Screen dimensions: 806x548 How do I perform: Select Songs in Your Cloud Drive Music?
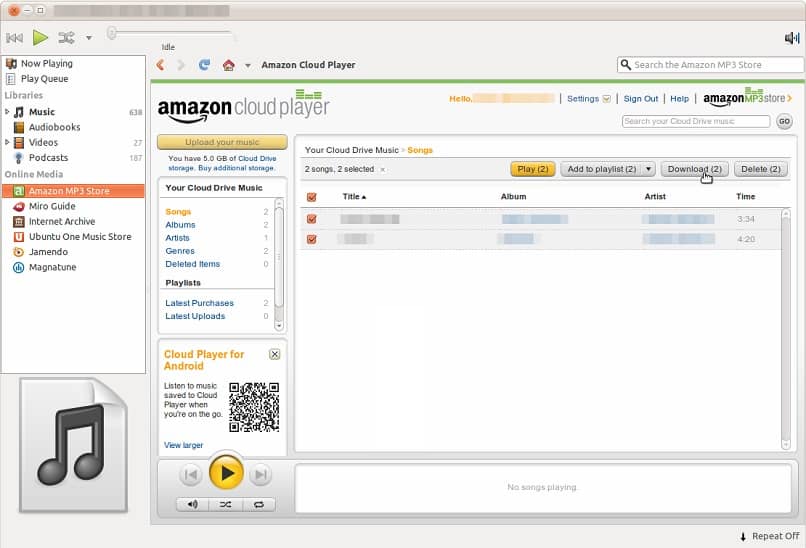pyautogui.click(x=178, y=212)
